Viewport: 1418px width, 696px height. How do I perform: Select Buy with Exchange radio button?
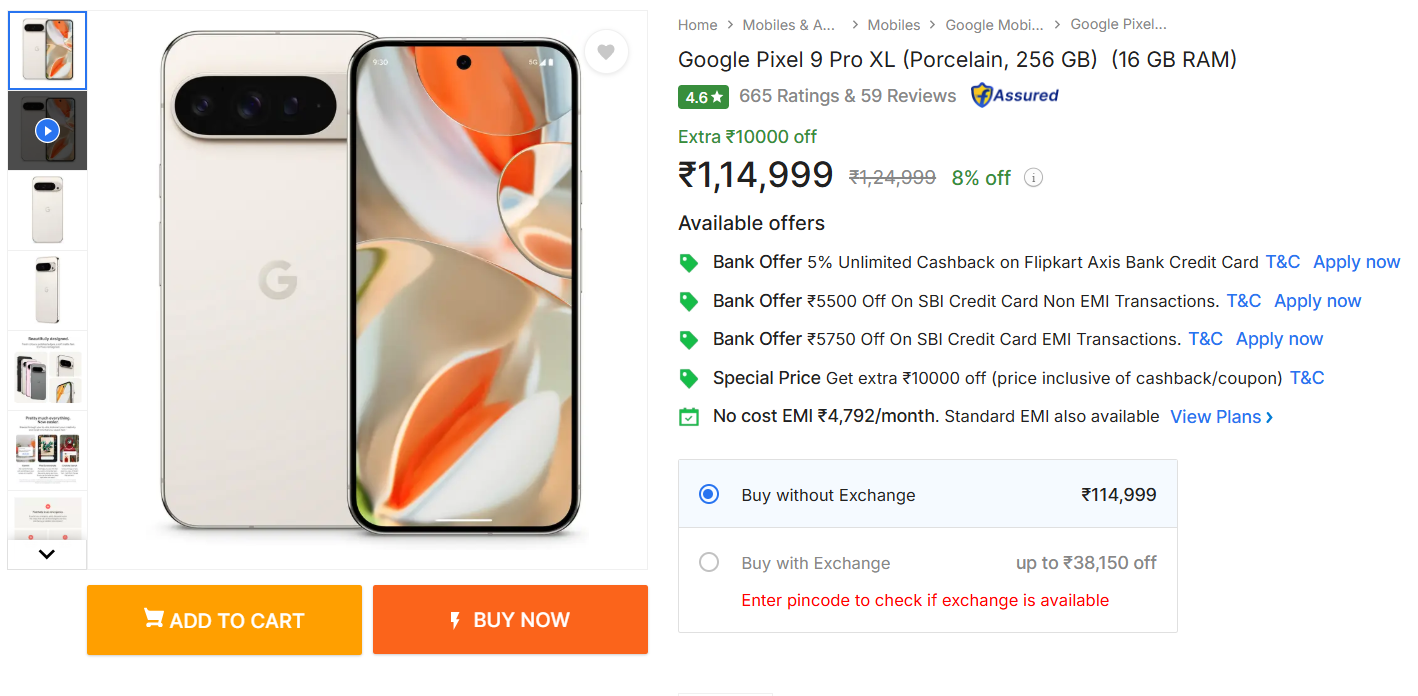[709, 562]
